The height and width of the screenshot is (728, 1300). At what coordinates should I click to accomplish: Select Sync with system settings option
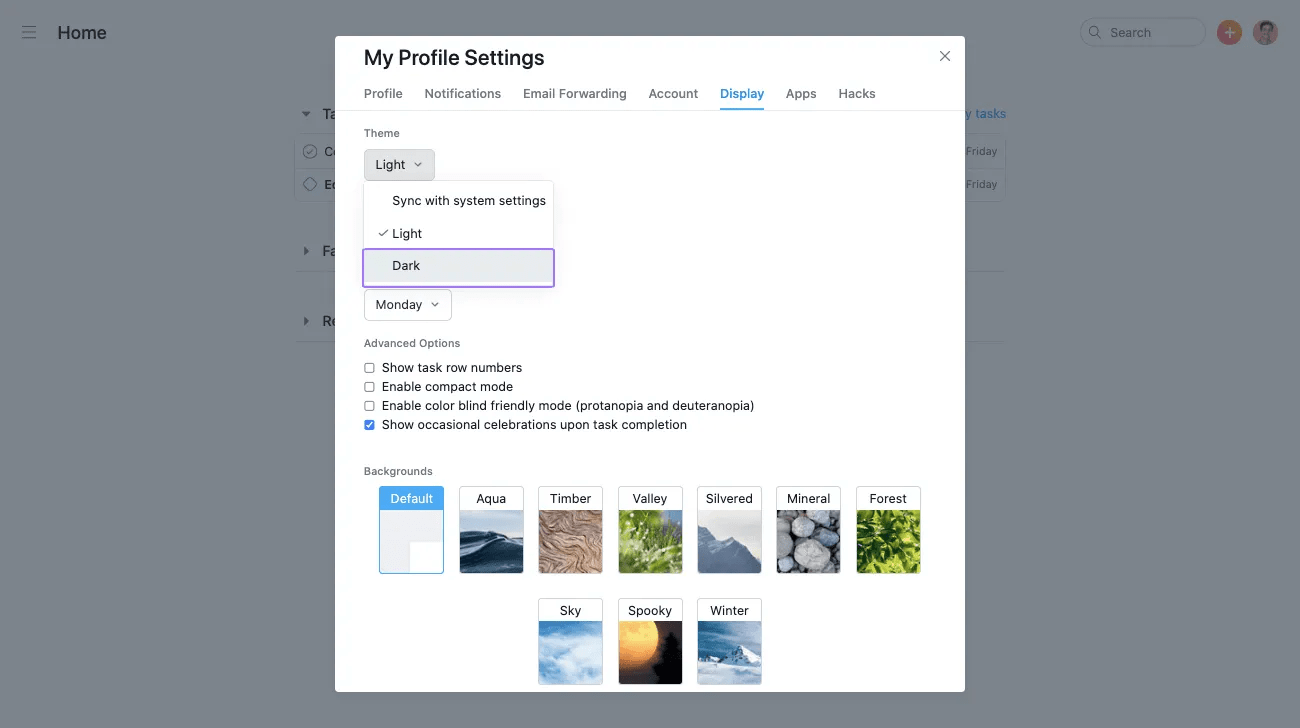(468, 201)
